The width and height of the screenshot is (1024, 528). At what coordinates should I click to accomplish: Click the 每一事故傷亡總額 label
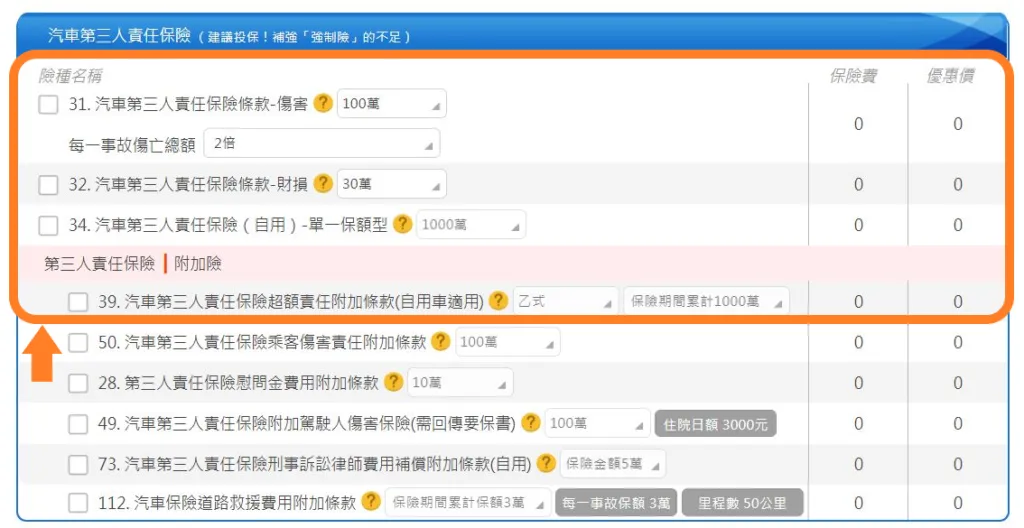[x=132, y=144]
